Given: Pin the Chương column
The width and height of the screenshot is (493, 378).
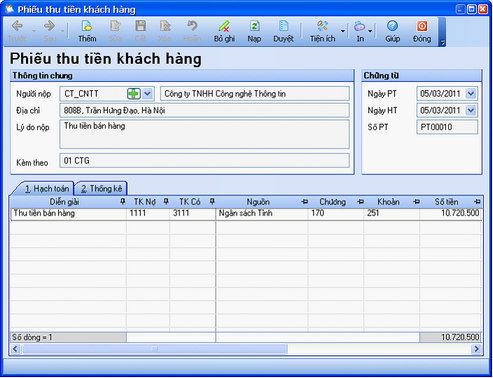Looking at the screenshot, I should 360,202.
